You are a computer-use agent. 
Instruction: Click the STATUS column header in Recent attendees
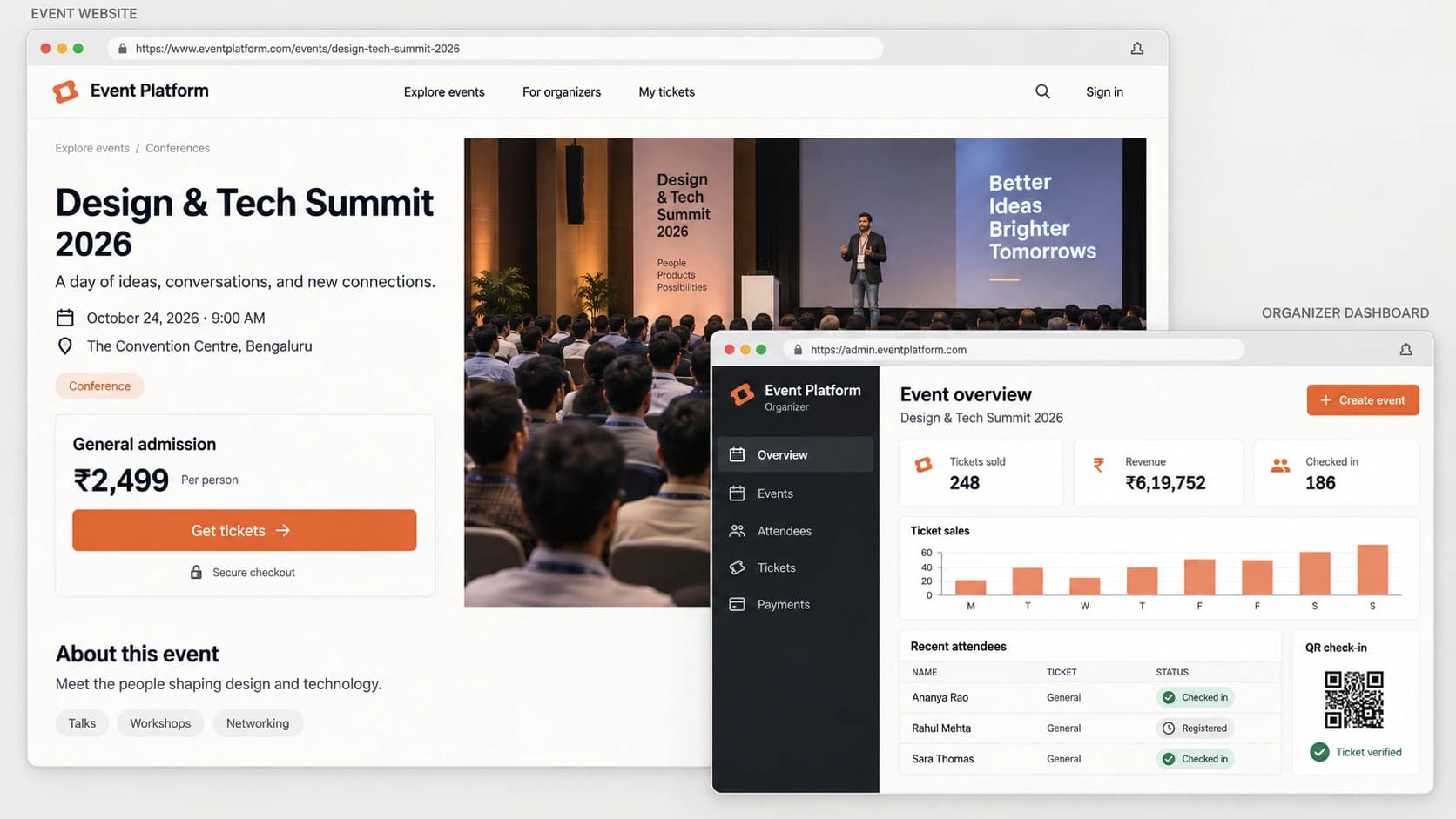pos(1172,672)
